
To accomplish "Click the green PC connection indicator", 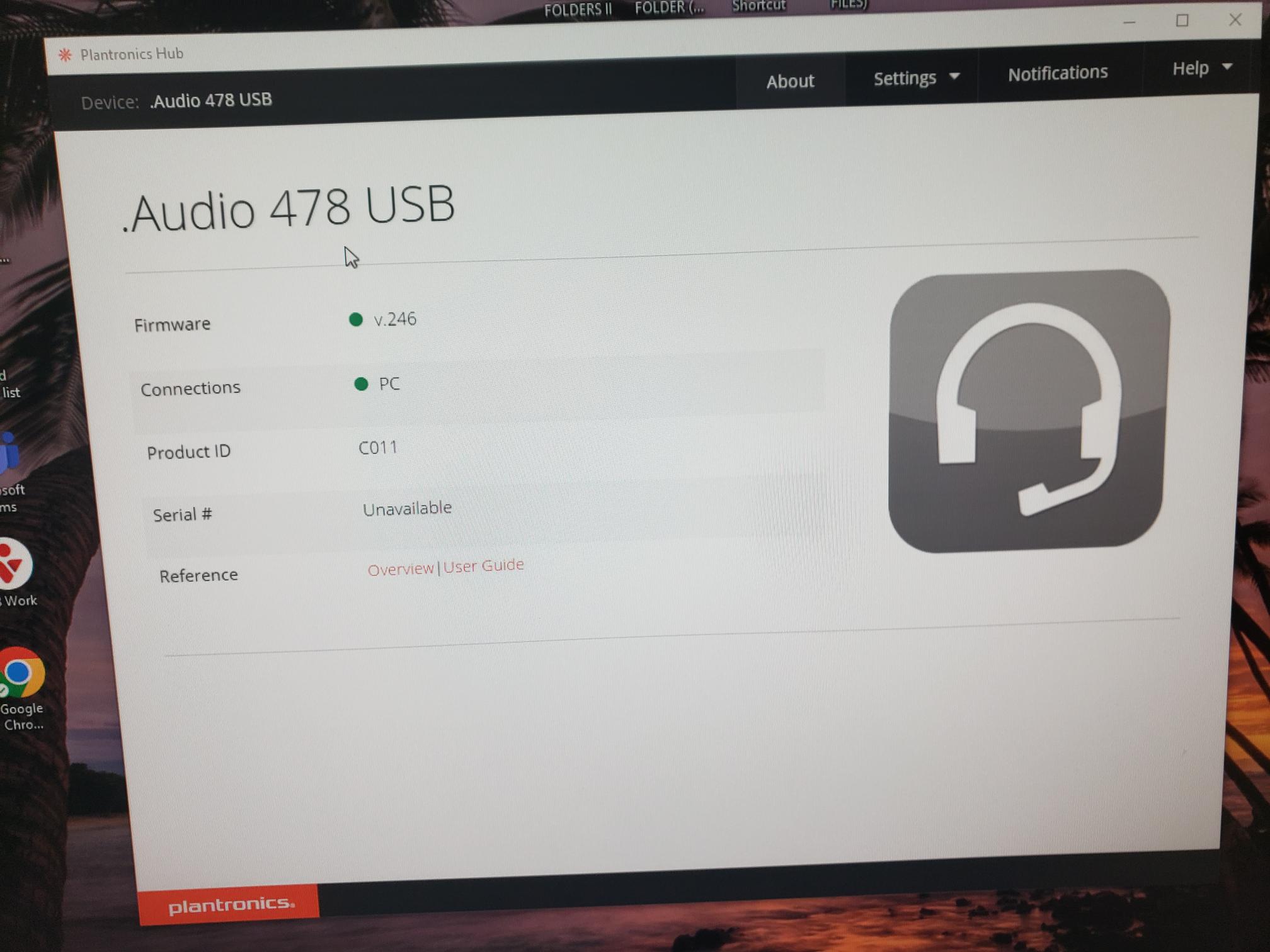I will click(x=361, y=384).
